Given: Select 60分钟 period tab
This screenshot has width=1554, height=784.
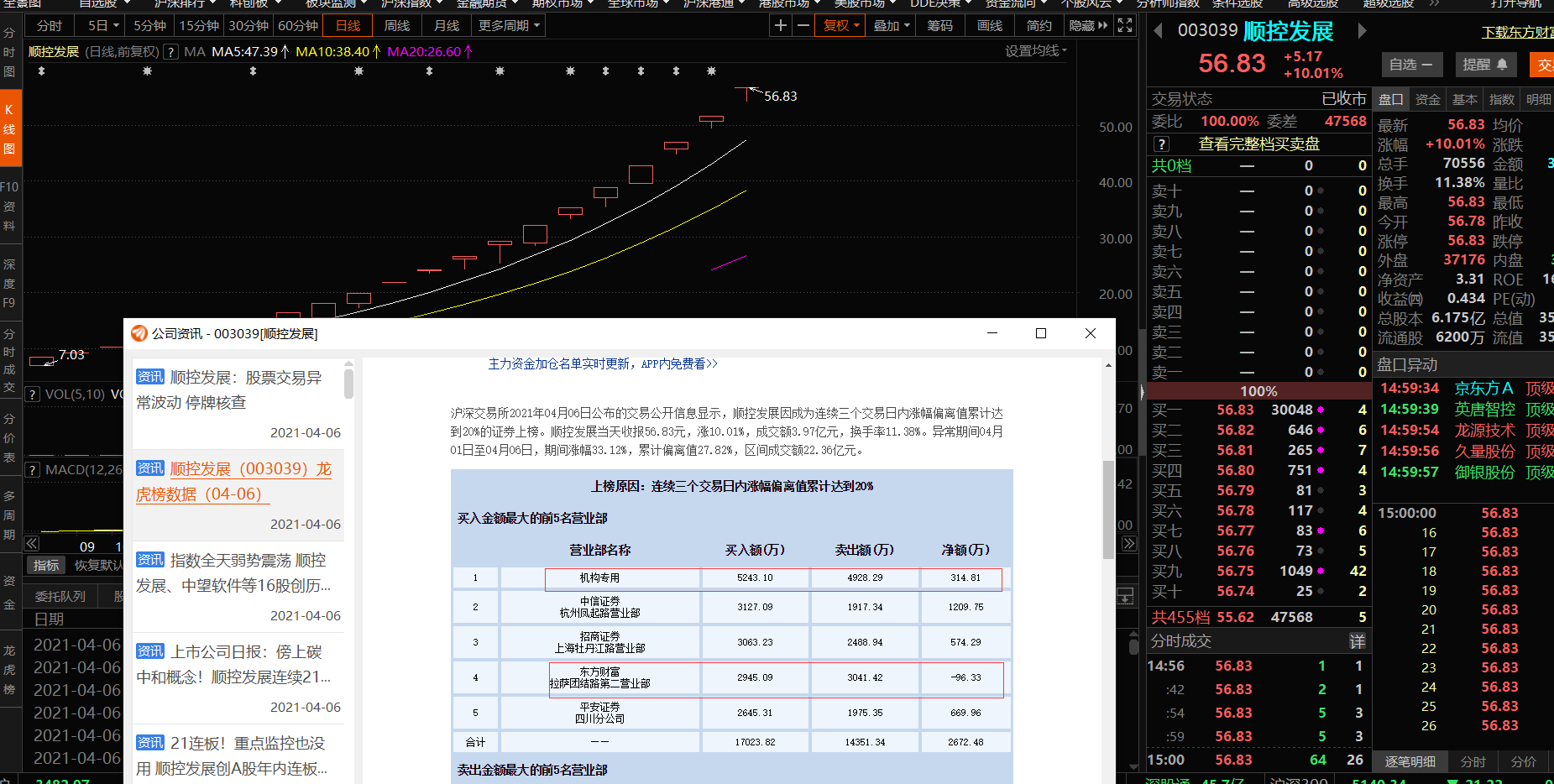Looking at the screenshot, I should coord(298,25).
